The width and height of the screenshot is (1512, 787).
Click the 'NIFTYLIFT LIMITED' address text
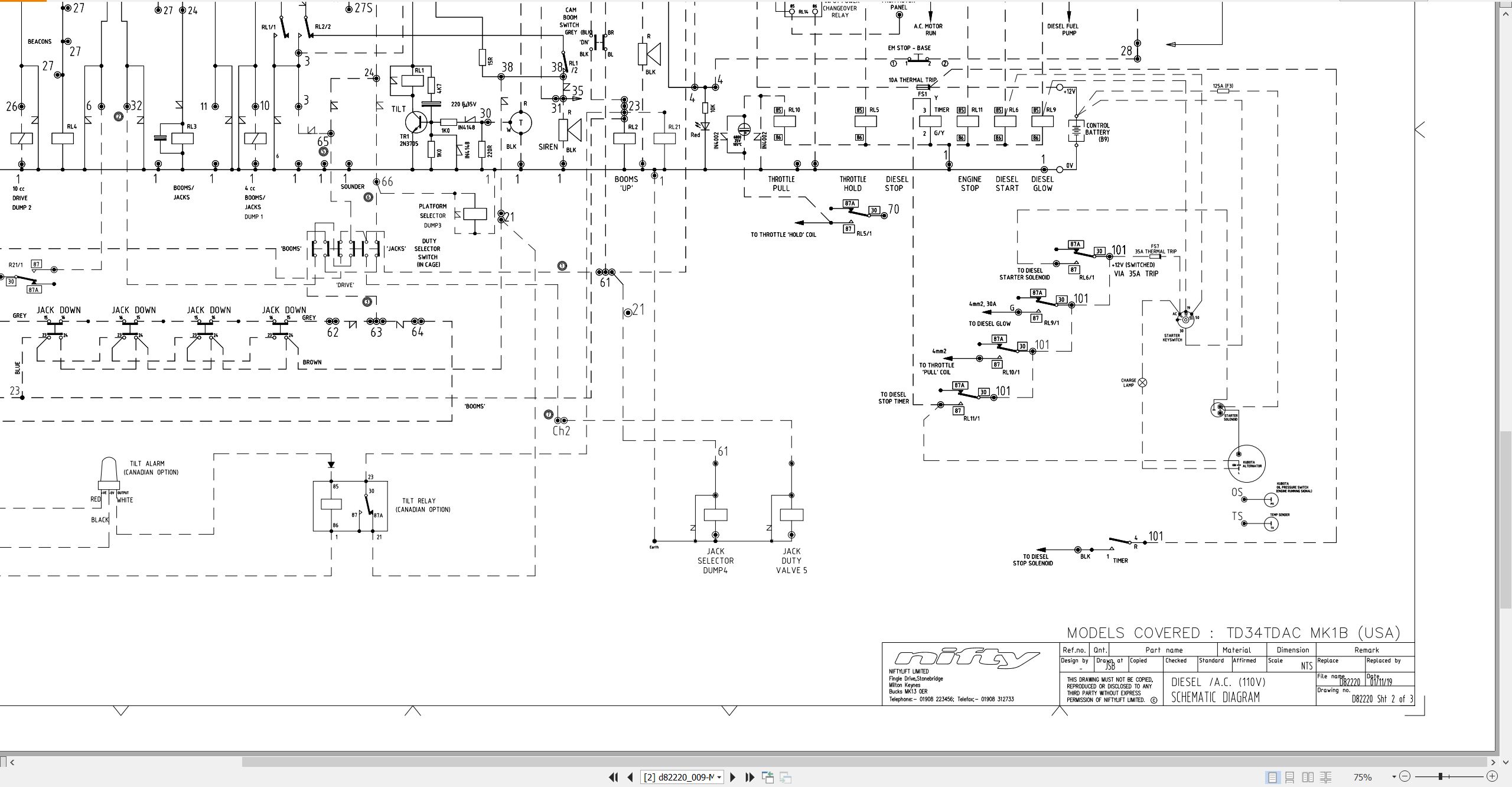click(908, 671)
